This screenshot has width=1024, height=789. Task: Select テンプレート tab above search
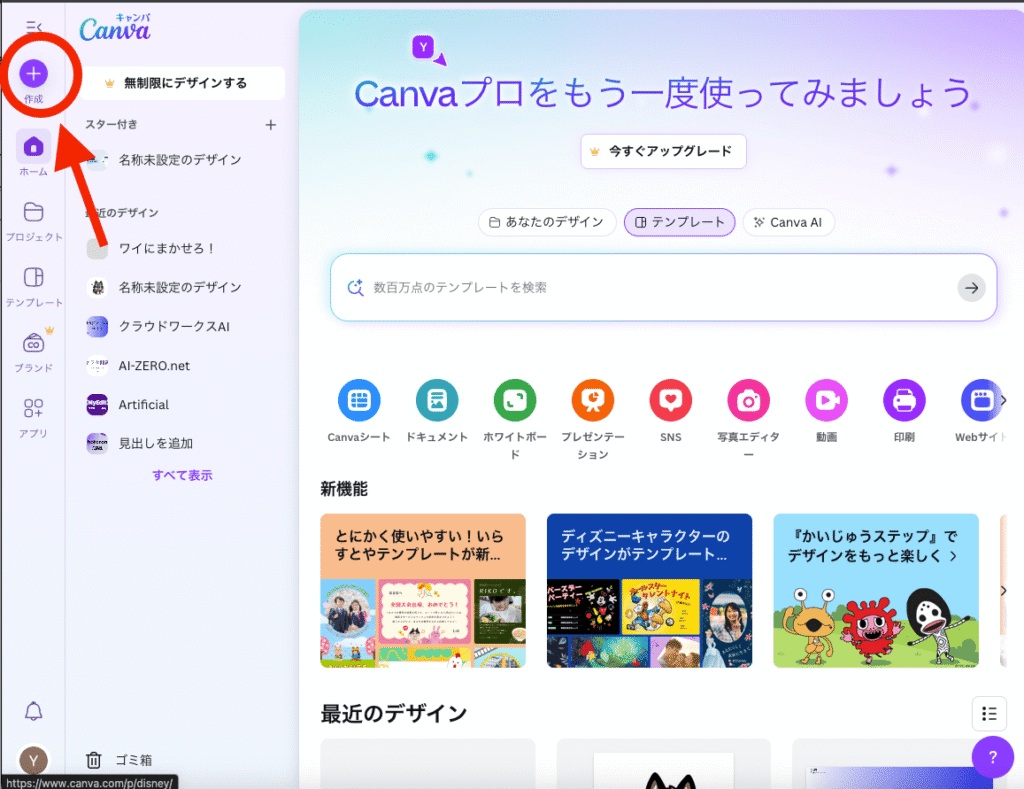point(679,222)
